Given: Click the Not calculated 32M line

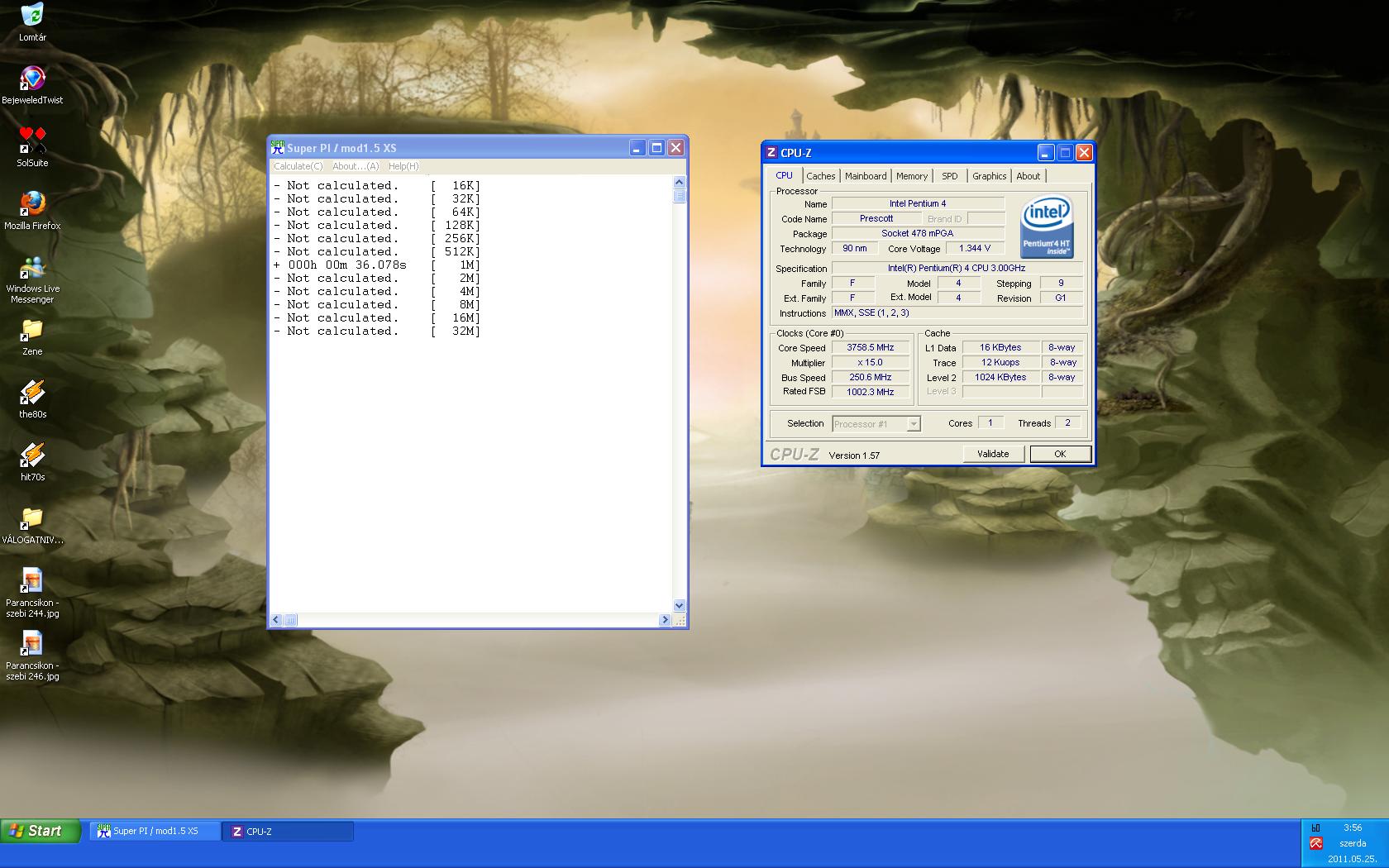Looking at the screenshot, I should point(377,331).
